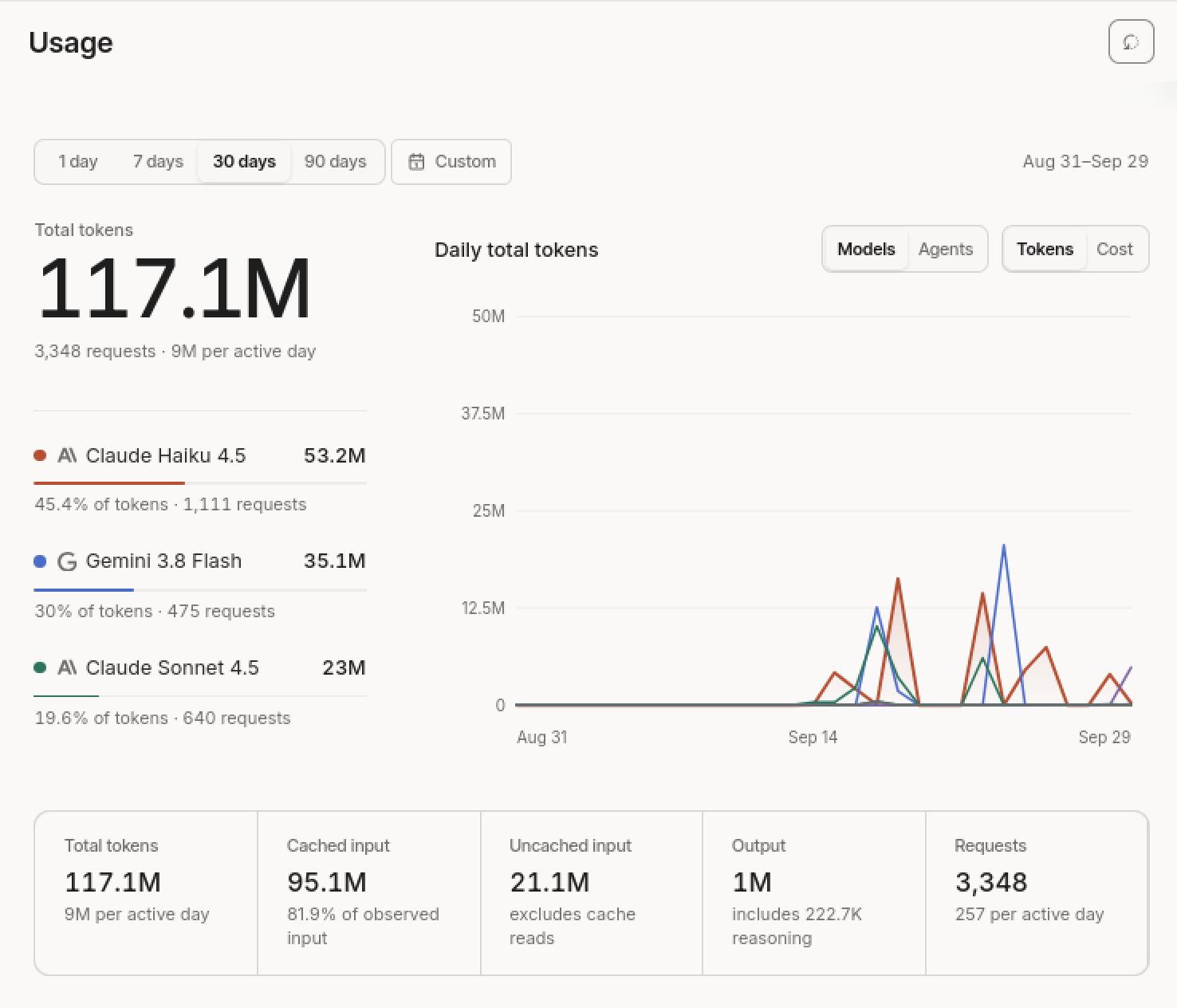
Task: Switch the chart metric to Tokens
Action: point(1045,249)
